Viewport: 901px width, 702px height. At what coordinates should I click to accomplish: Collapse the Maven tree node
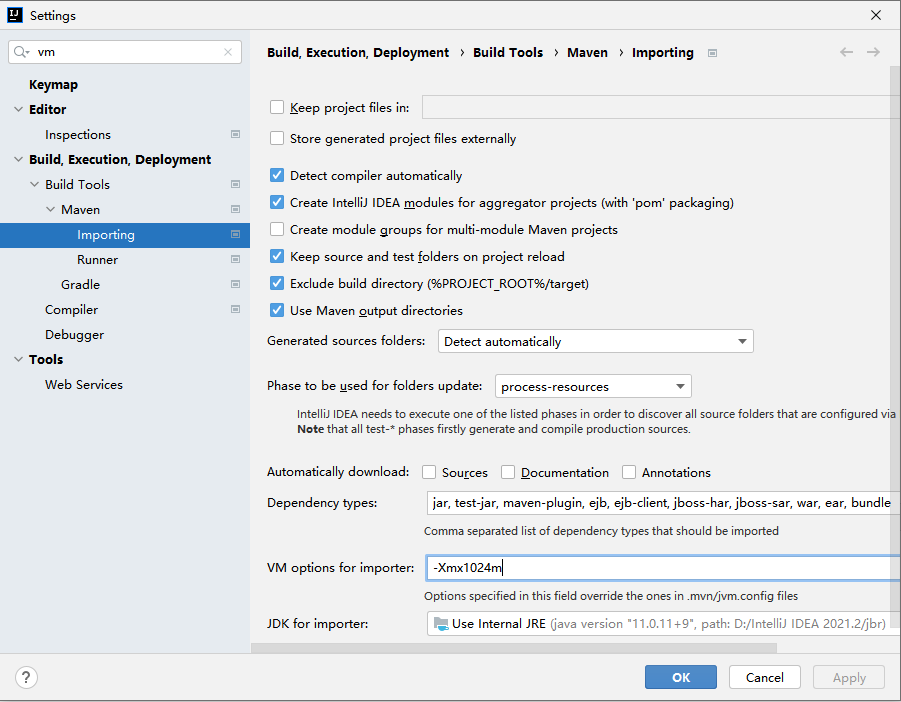(x=51, y=210)
